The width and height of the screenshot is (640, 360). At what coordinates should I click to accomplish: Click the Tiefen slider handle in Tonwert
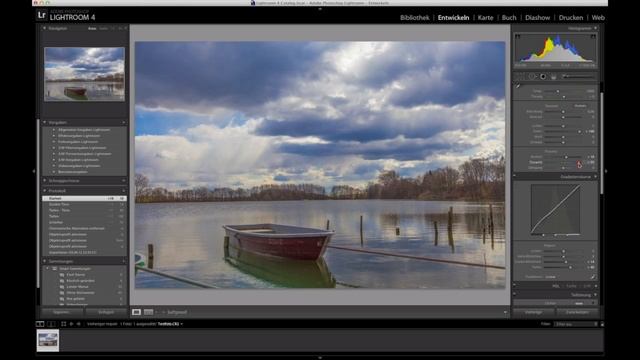(x=579, y=131)
